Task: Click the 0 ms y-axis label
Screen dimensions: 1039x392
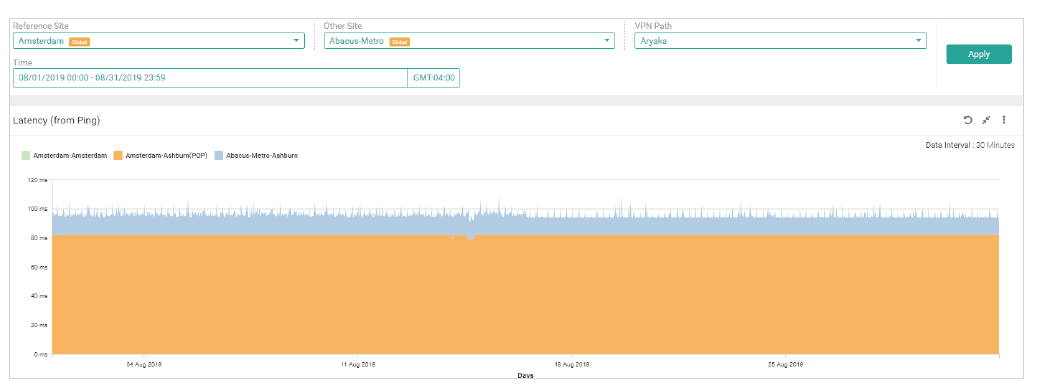Action: click(x=40, y=354)
